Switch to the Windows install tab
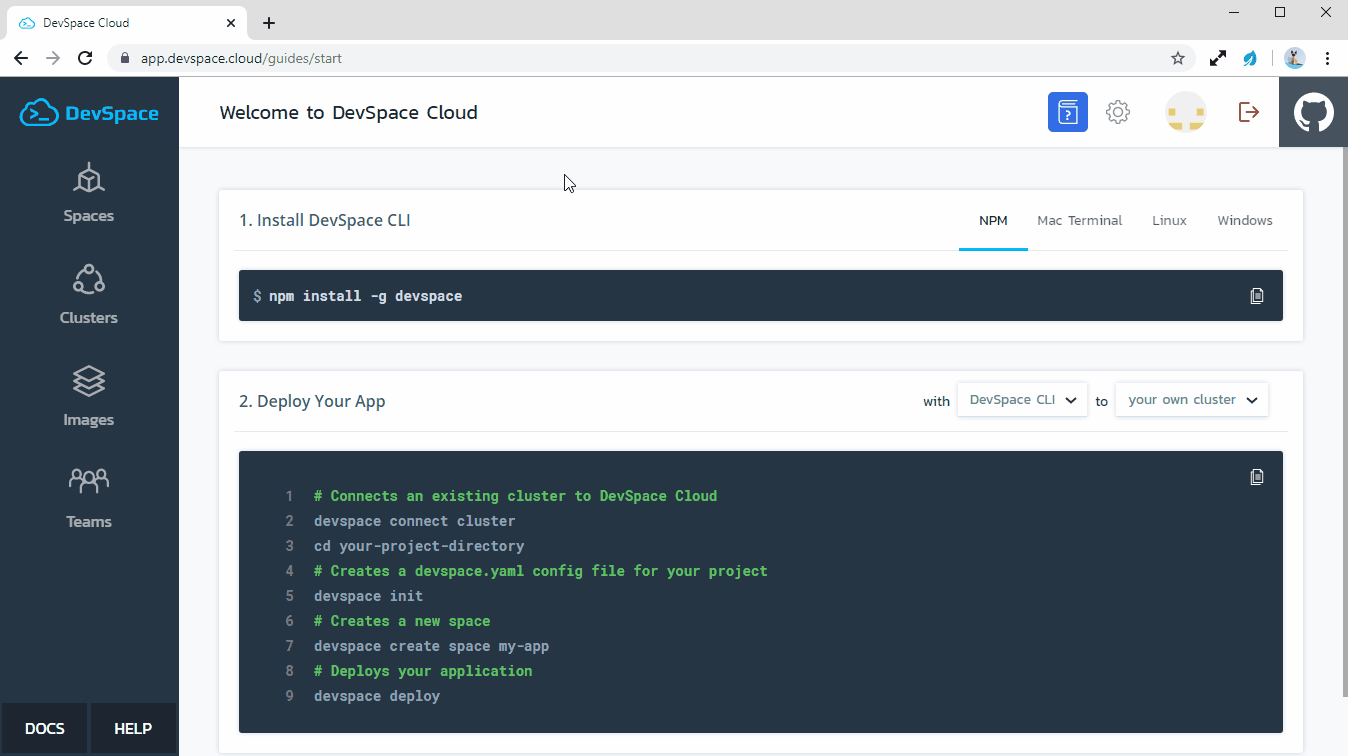This screenshot has height=756, width=1348. click(x=1244, y=221)
